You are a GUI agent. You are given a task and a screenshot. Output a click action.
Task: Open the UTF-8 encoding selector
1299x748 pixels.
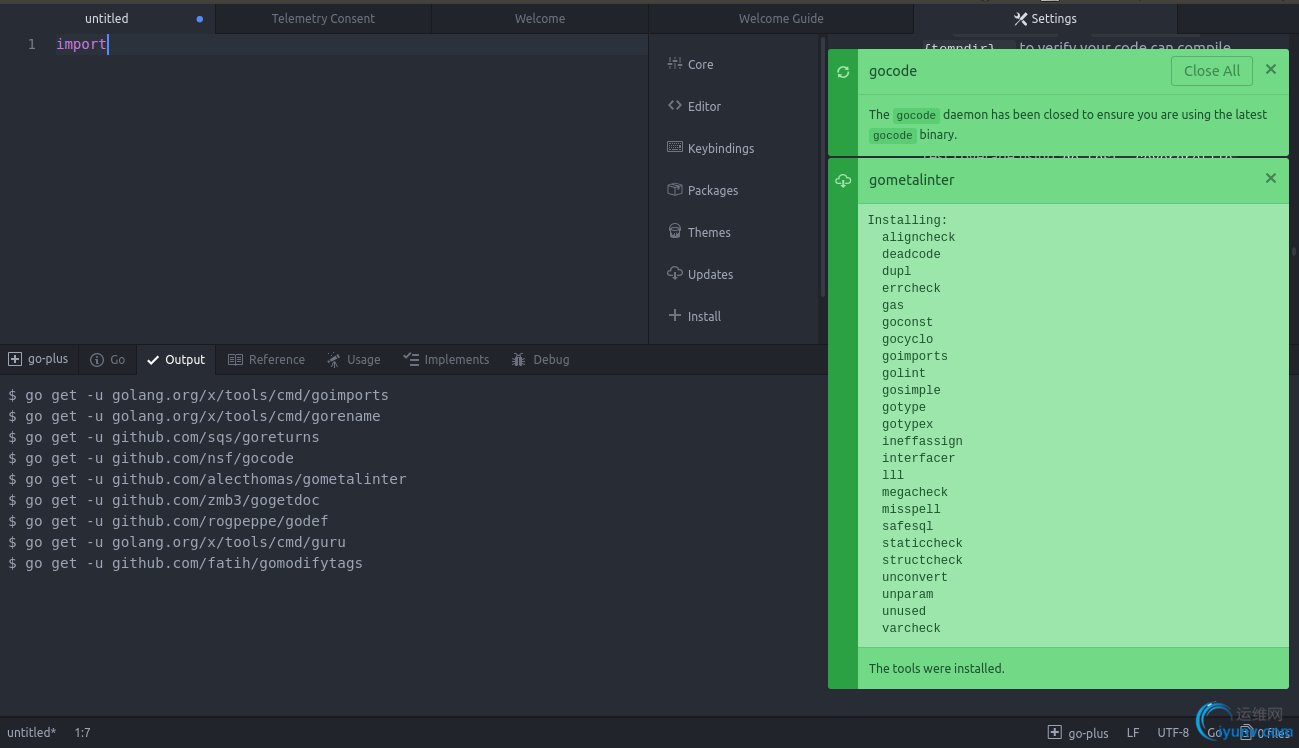pyautogui.click(x=1173, y=733)
